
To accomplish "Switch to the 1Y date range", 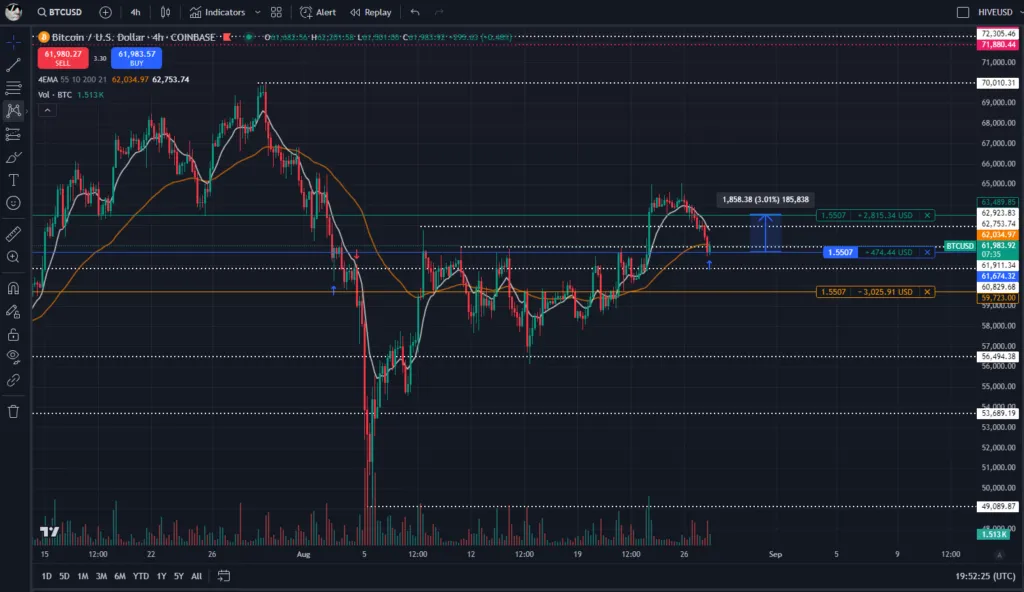I will point(161,576).
